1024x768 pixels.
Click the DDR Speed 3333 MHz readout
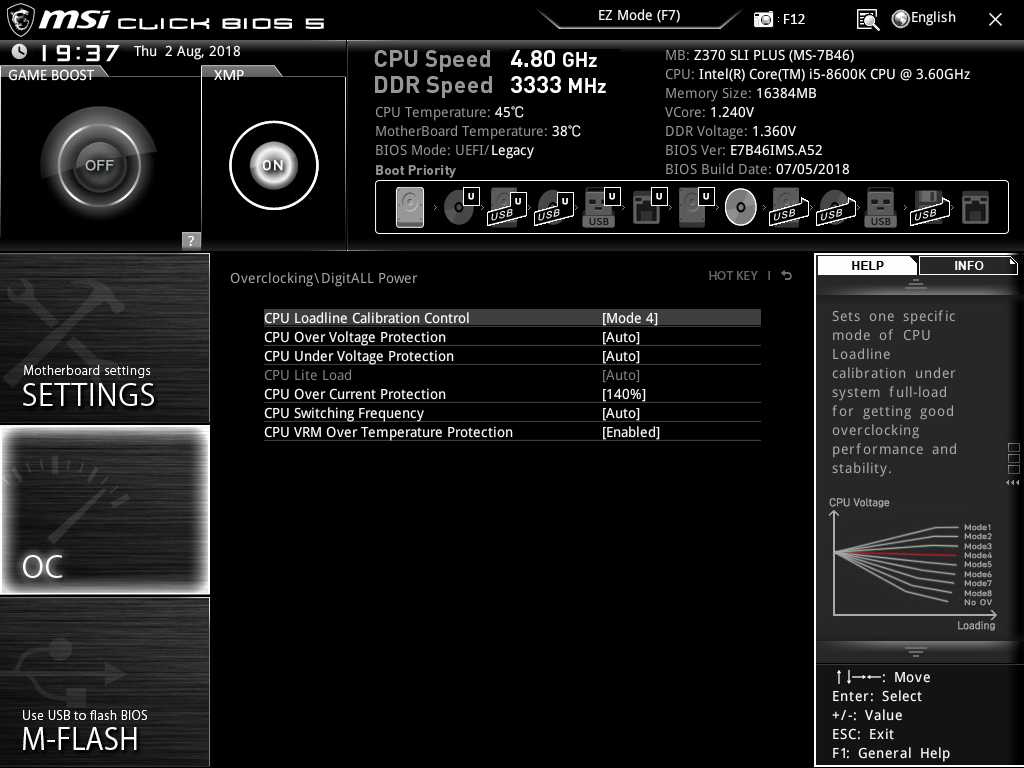tap(490, 86)
